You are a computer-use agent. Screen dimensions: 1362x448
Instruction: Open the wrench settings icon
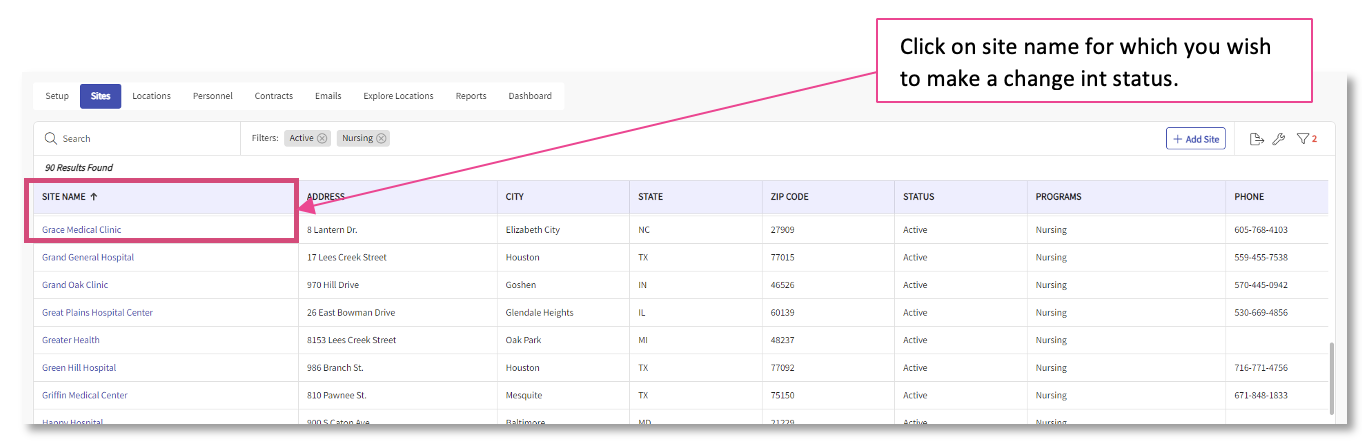(x=1279, y=139)
